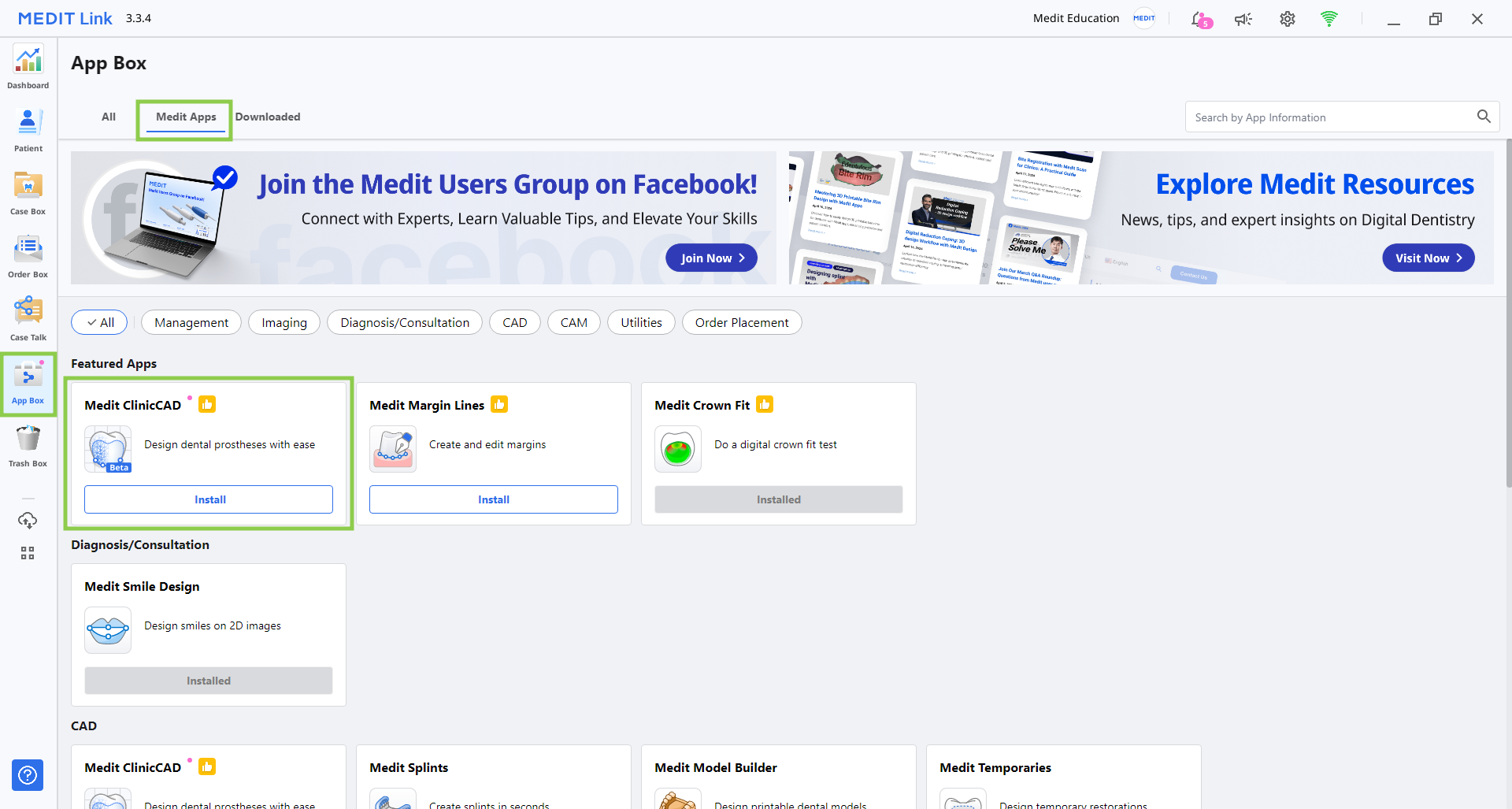Click the Medit Model Builder app icon
This screenshot has width=1512, height=809.
coord(678,799)
